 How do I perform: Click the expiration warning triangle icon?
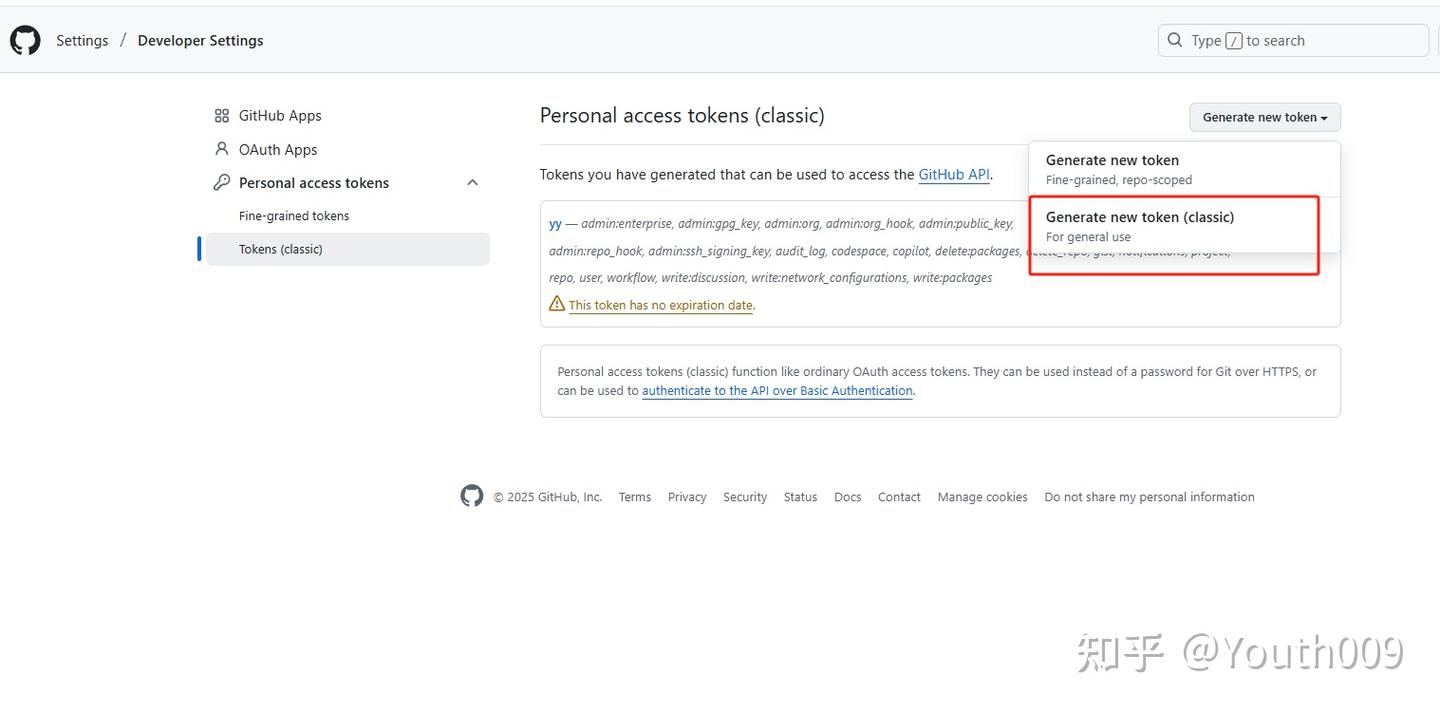pos(557,304)
